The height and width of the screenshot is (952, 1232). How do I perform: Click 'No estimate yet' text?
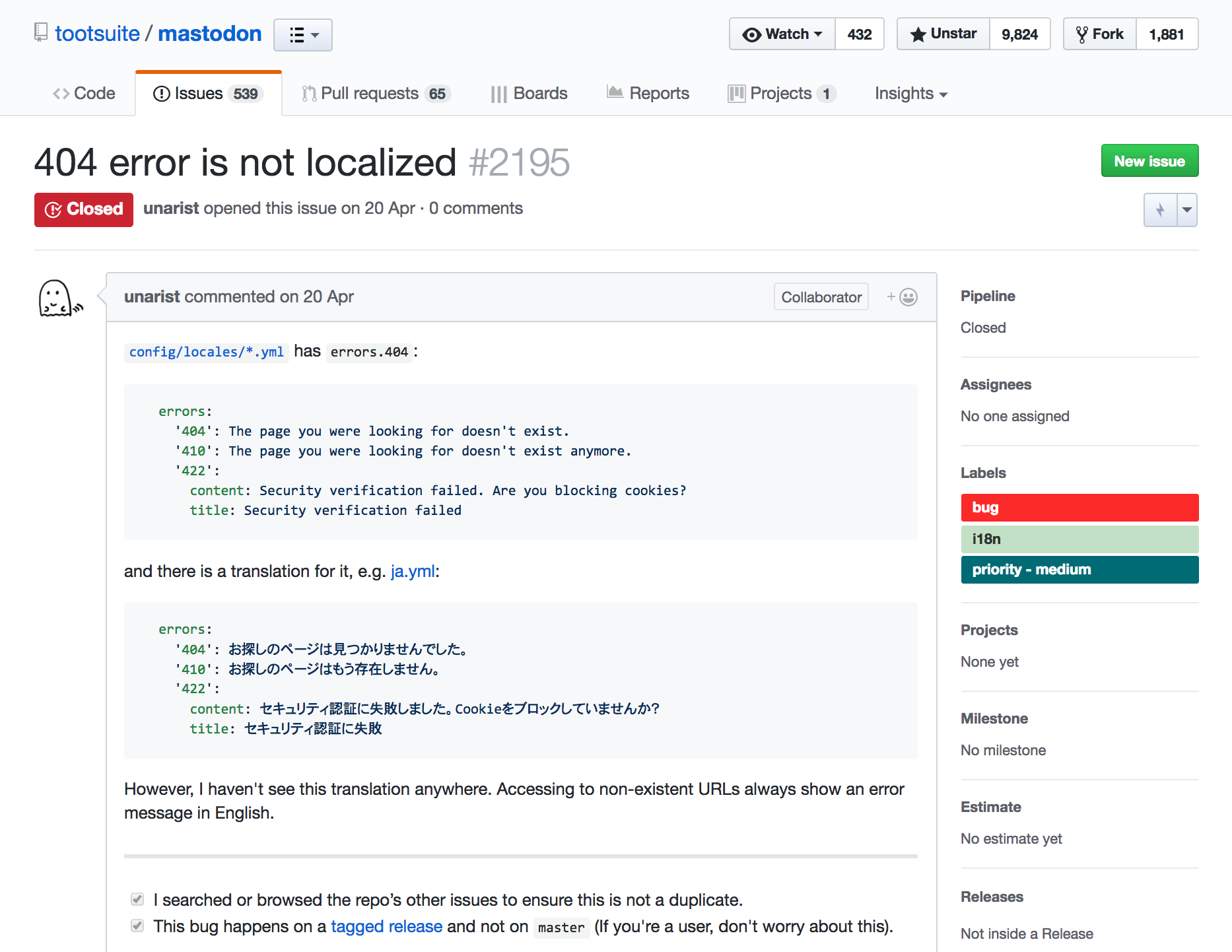click(x=1011, y=839)
